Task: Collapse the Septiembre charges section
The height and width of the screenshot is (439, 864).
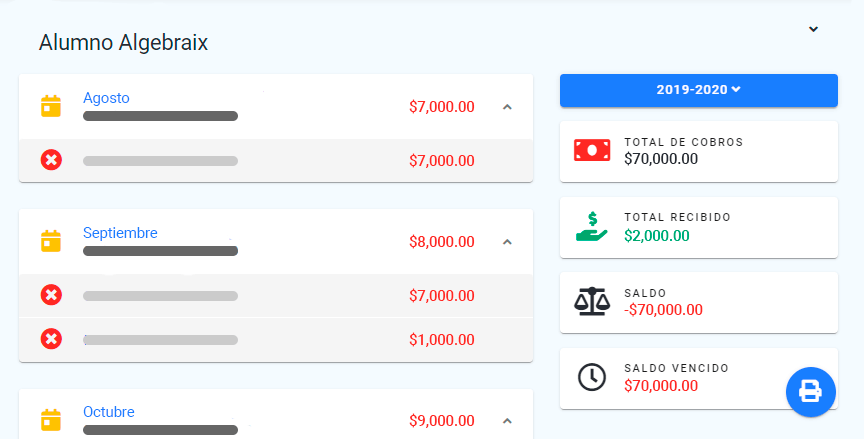Action: [507, 241]
